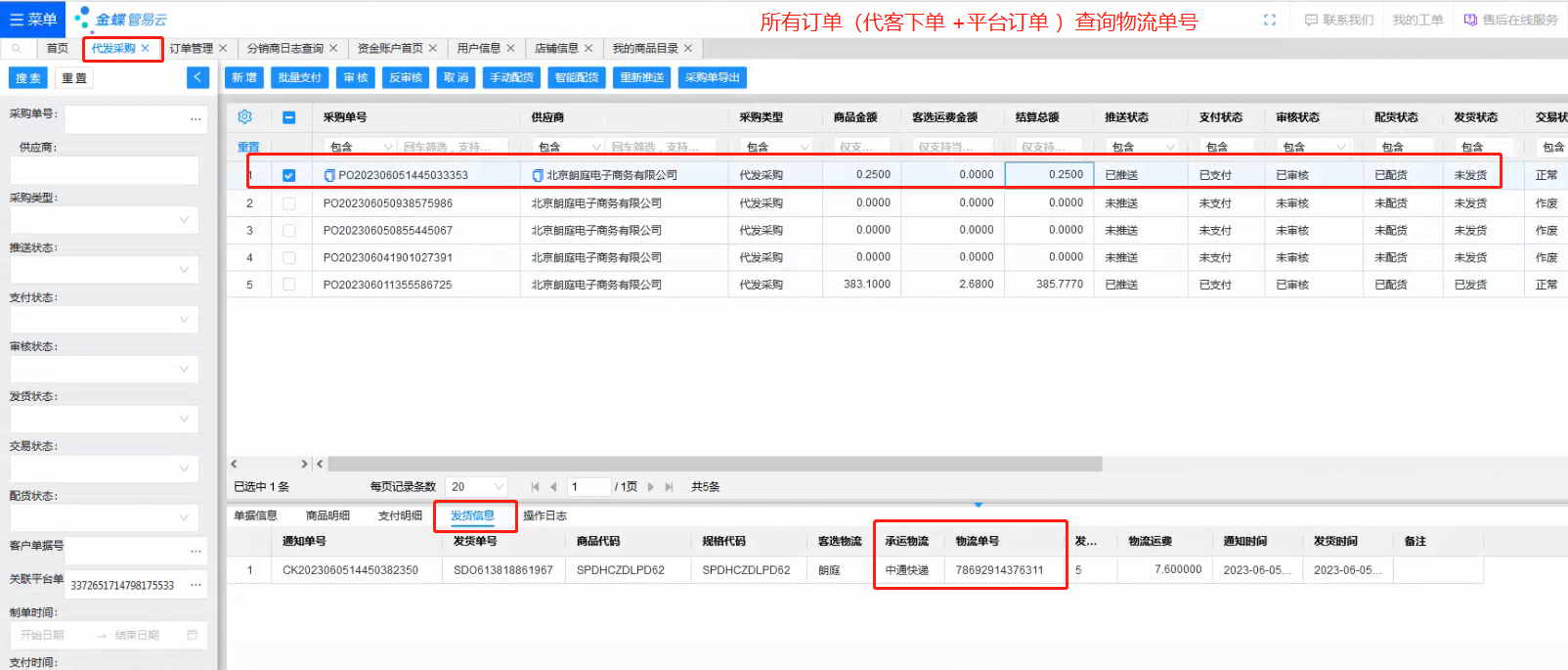Click the search magnifier icon in tab bar
Screen dimensions: 1568x670
point(17,48)
